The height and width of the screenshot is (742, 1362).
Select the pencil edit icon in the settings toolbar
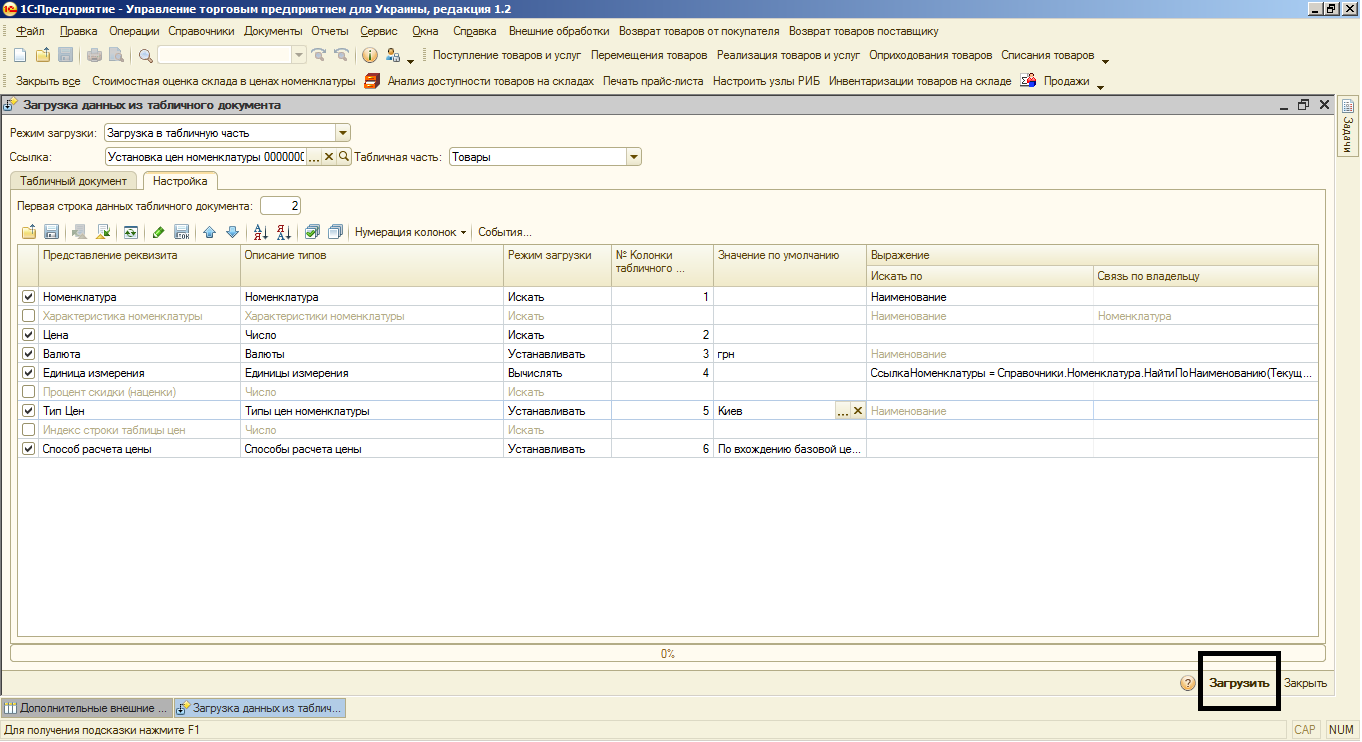point(156,231)
